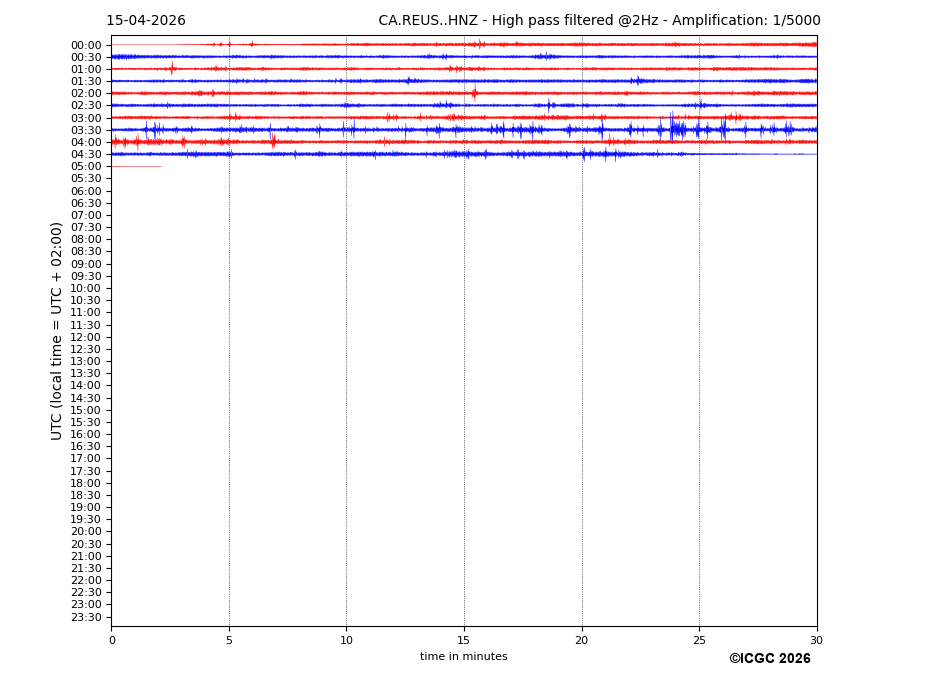
Task: Click the 15 tick label on x-axis
Action: 464,641
